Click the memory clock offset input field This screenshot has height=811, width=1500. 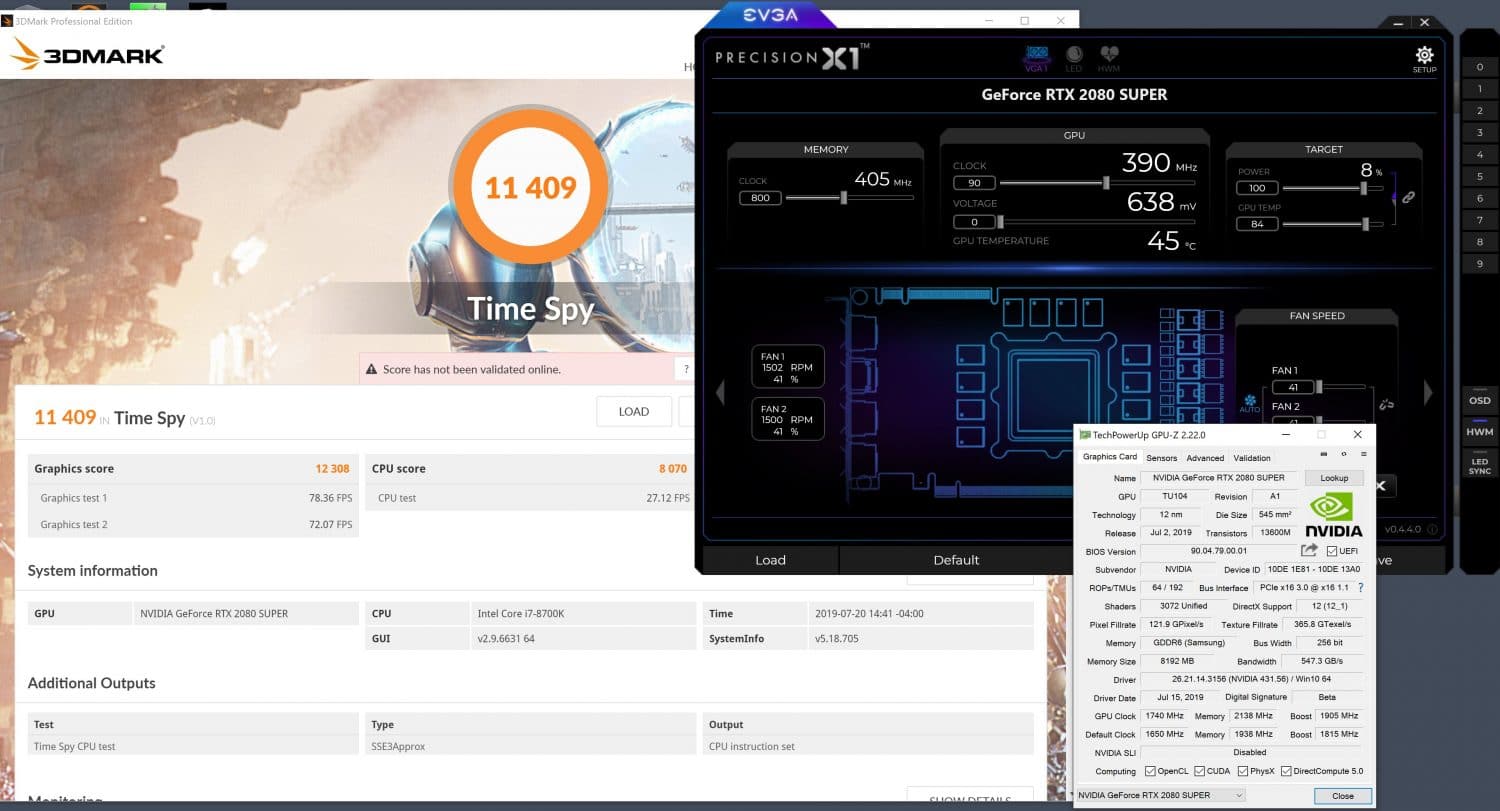click(x=760, y=198)
